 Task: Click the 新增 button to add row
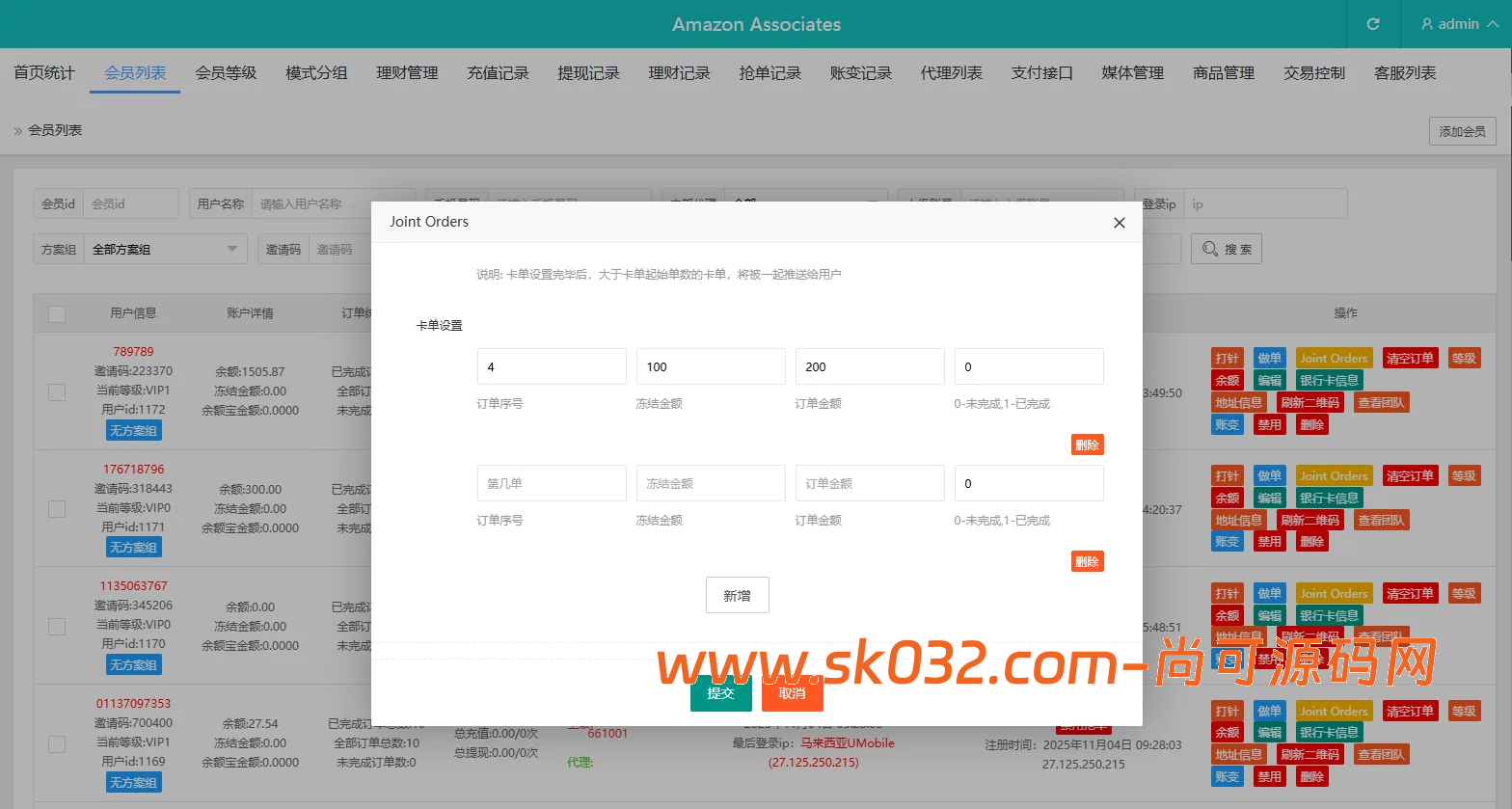pos(737,595)
